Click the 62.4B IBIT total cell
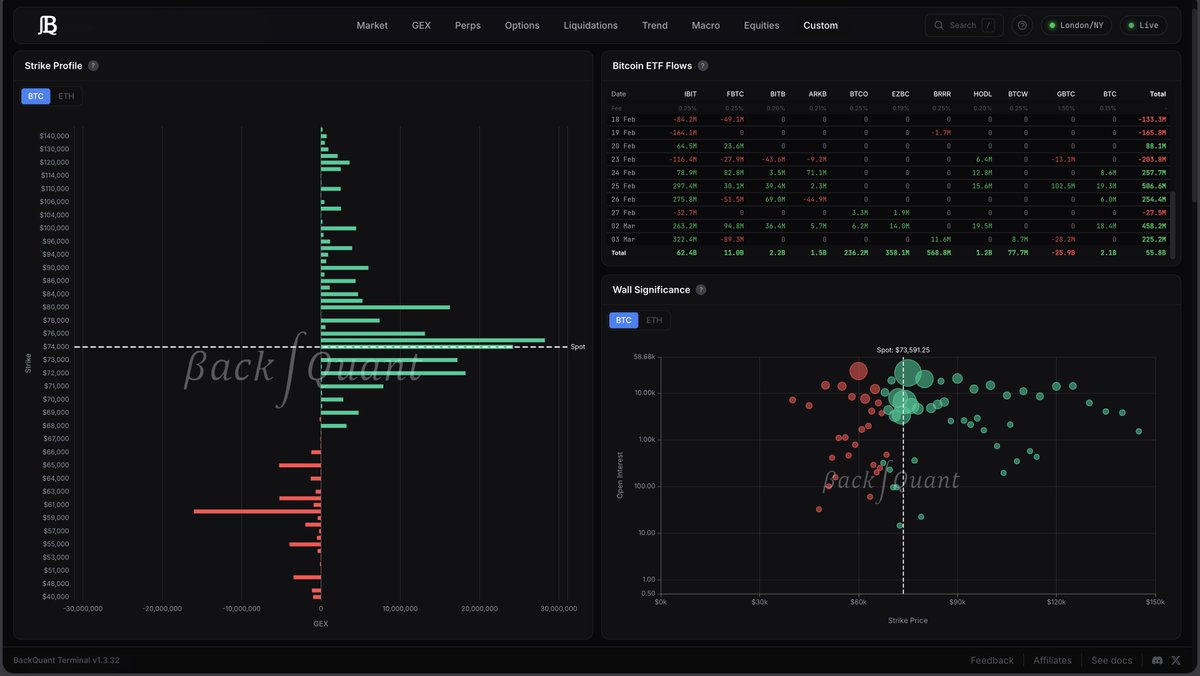1200x676 pixels. click(686, 253)
